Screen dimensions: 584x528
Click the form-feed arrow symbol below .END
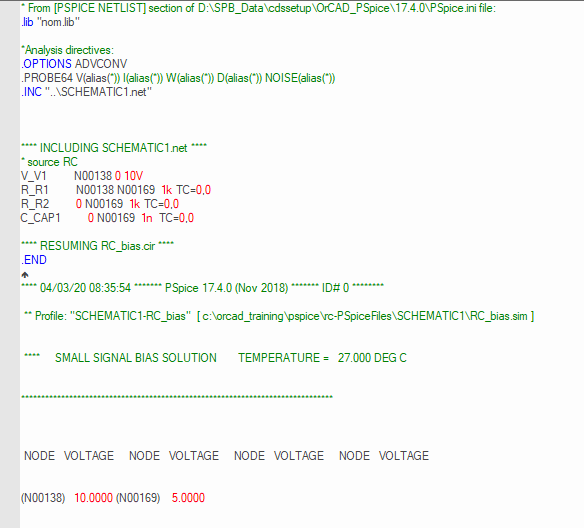point(25,275)
